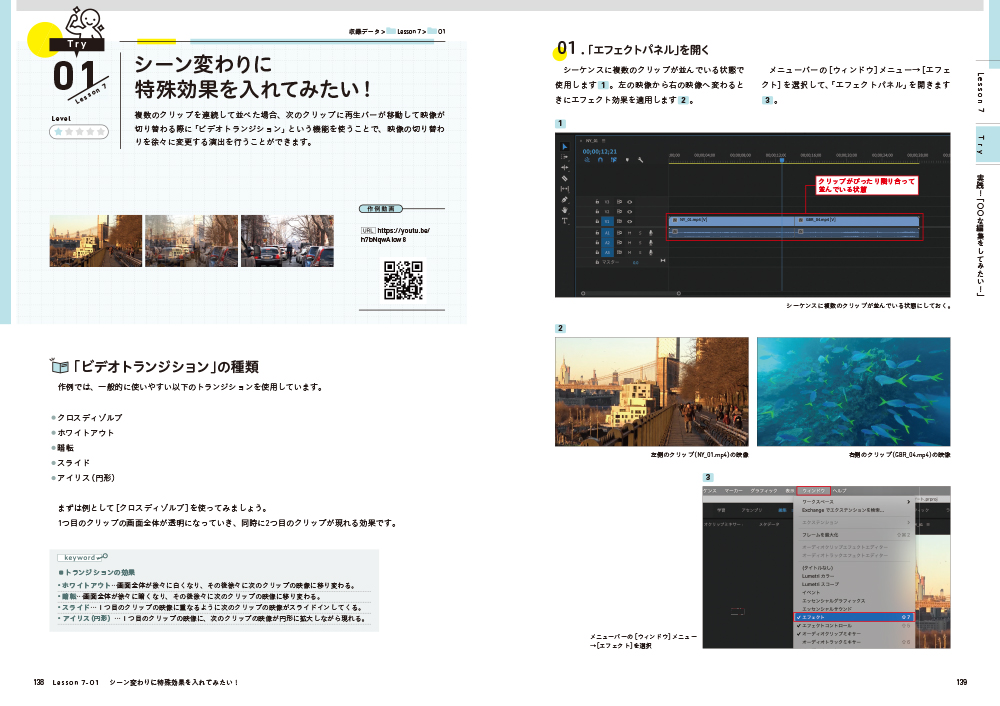Select the Selection tool in the timeline toolbar
The height and width of the screenshot is (706, 1000).
(x=565, y=147)
